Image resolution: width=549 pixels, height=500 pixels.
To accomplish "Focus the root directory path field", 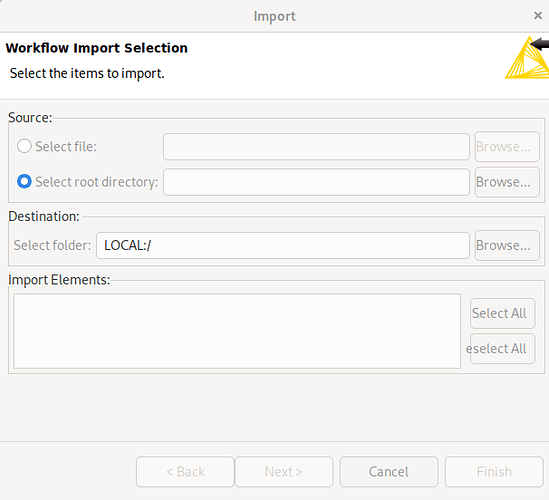I will point(316,182).
